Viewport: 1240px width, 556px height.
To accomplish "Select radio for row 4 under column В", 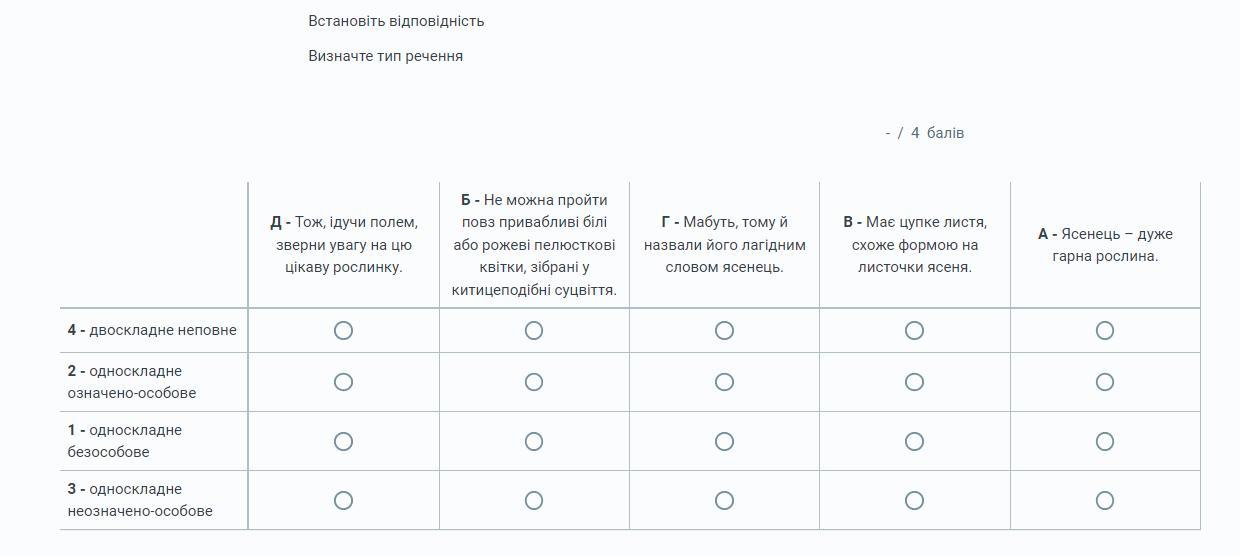I will click(x=914, y=330).
